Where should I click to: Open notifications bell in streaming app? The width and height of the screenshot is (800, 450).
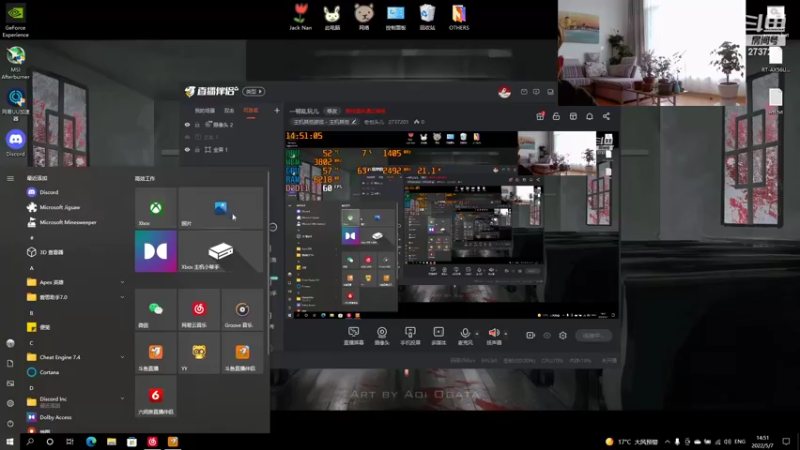[589, 116]
